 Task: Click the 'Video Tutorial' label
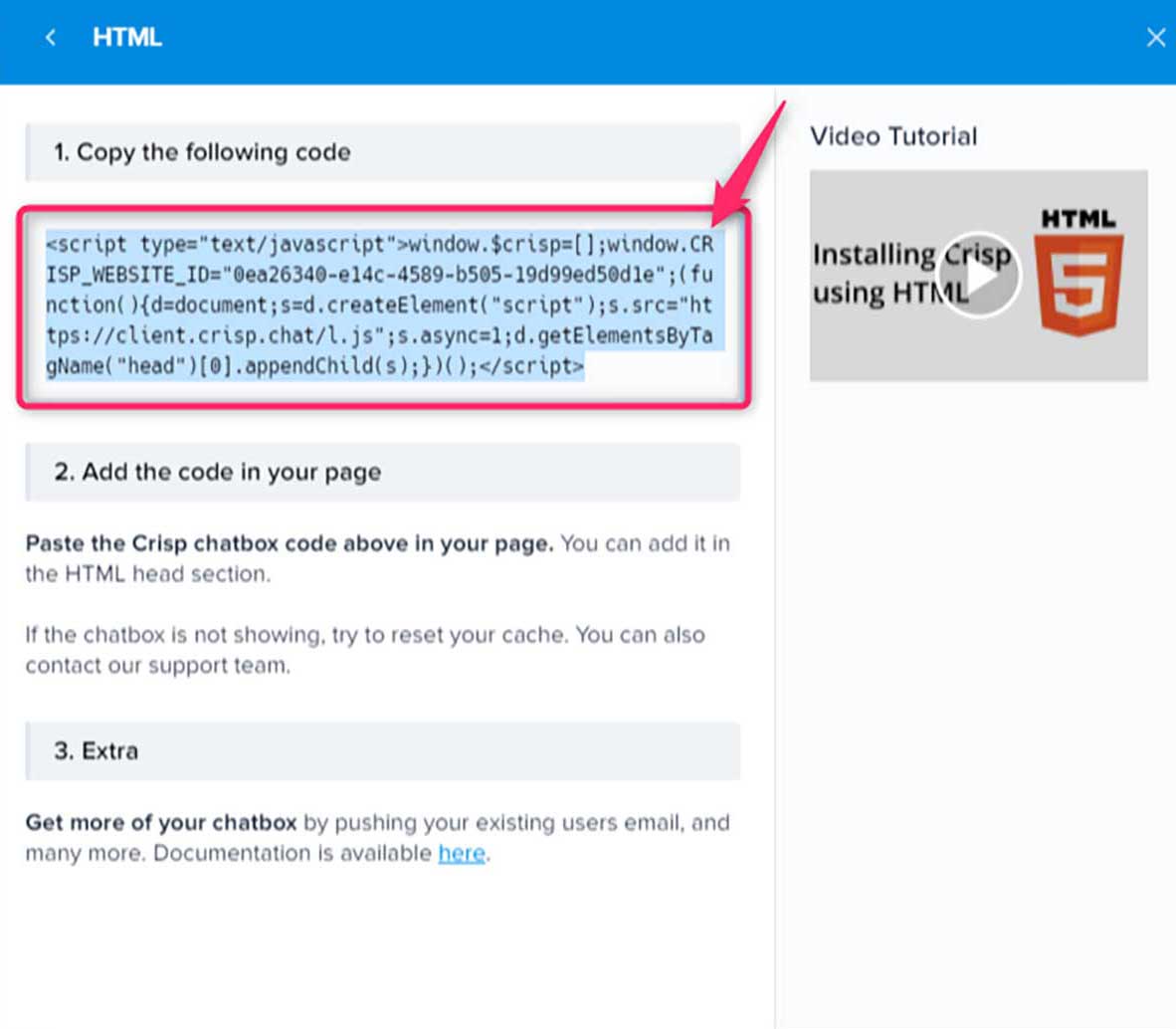(x=893, y=135)
